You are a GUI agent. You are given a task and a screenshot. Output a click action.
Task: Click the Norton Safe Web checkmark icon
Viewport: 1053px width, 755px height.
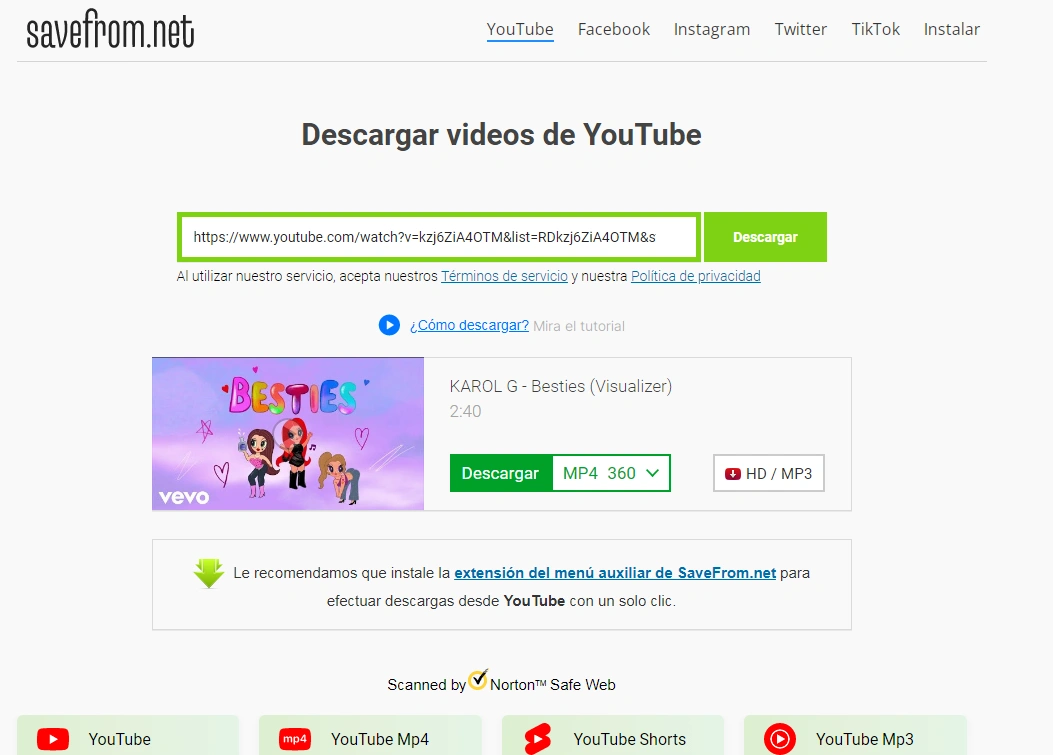tap(478, 680)
